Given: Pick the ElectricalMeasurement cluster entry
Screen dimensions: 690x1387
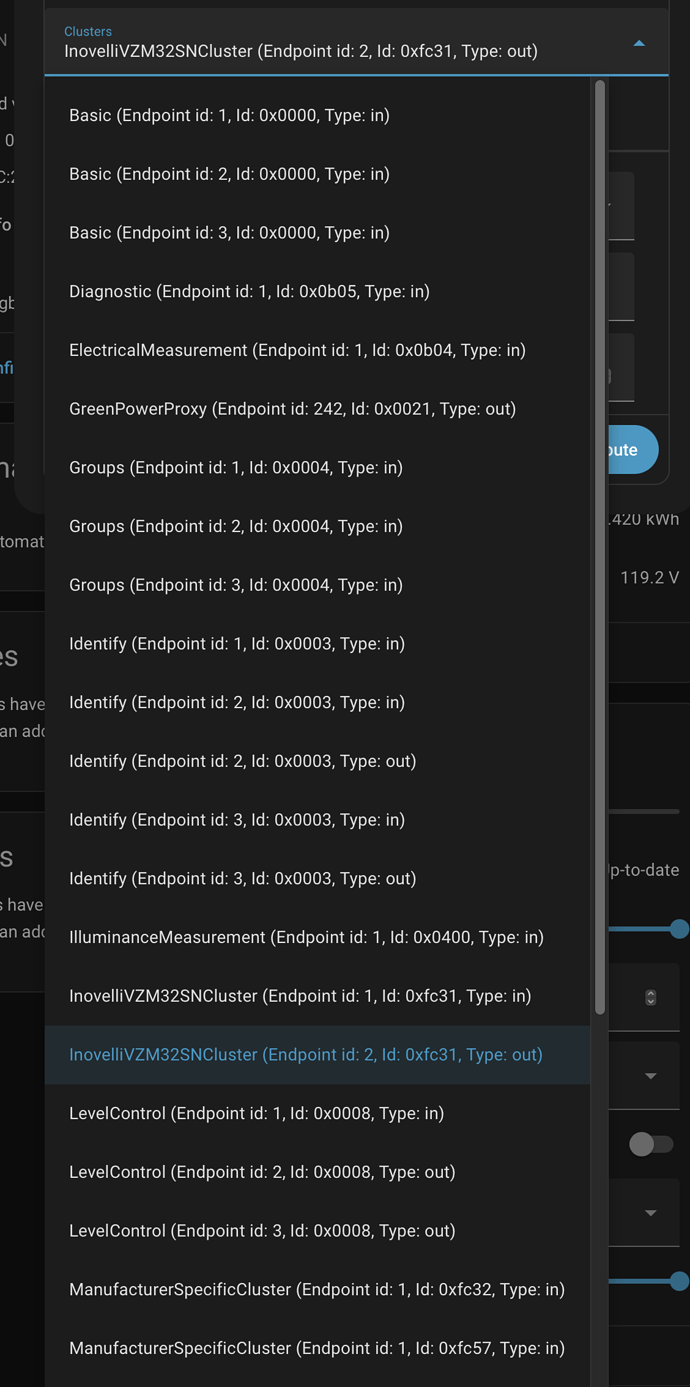Looking at the screenshot, I should coord(297,351).
